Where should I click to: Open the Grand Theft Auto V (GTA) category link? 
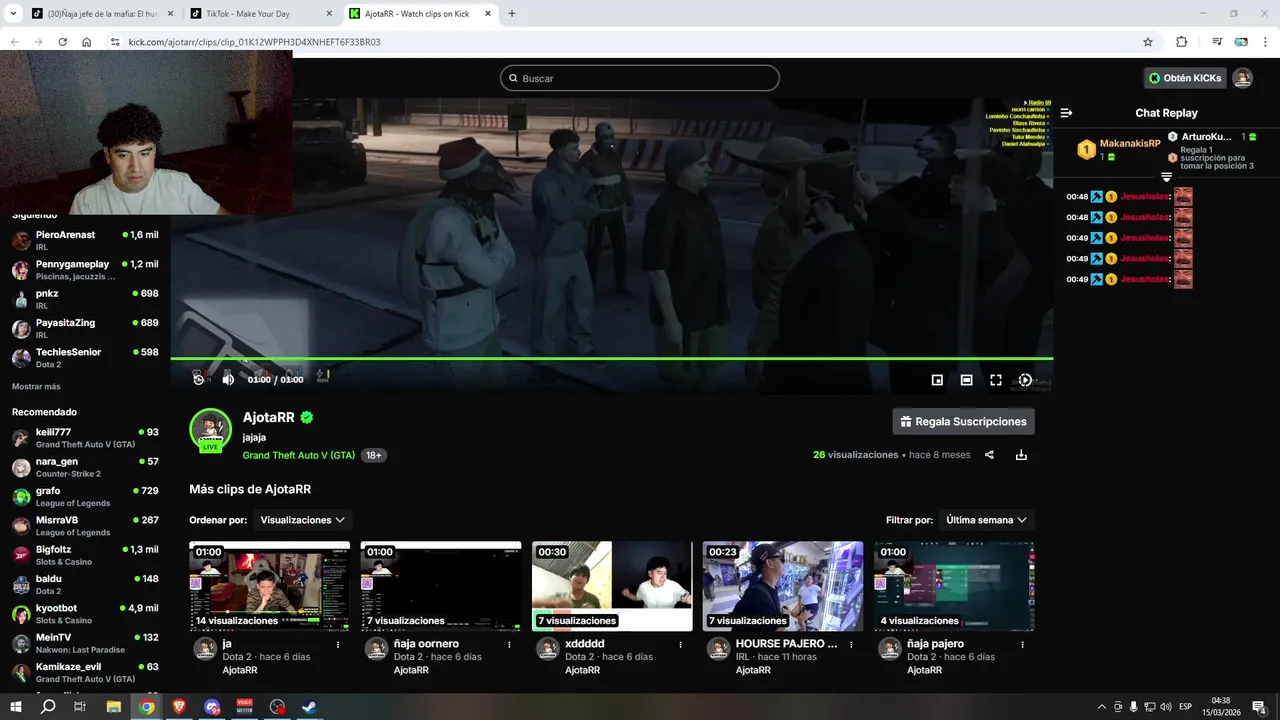pyautogui.click(x=298, y=455)
